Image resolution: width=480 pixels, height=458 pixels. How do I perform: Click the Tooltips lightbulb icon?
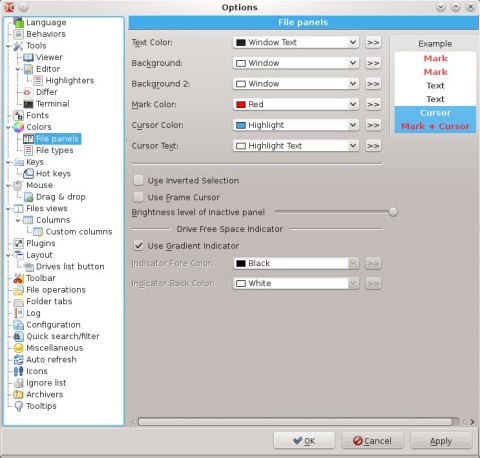(x=18, y=406)
